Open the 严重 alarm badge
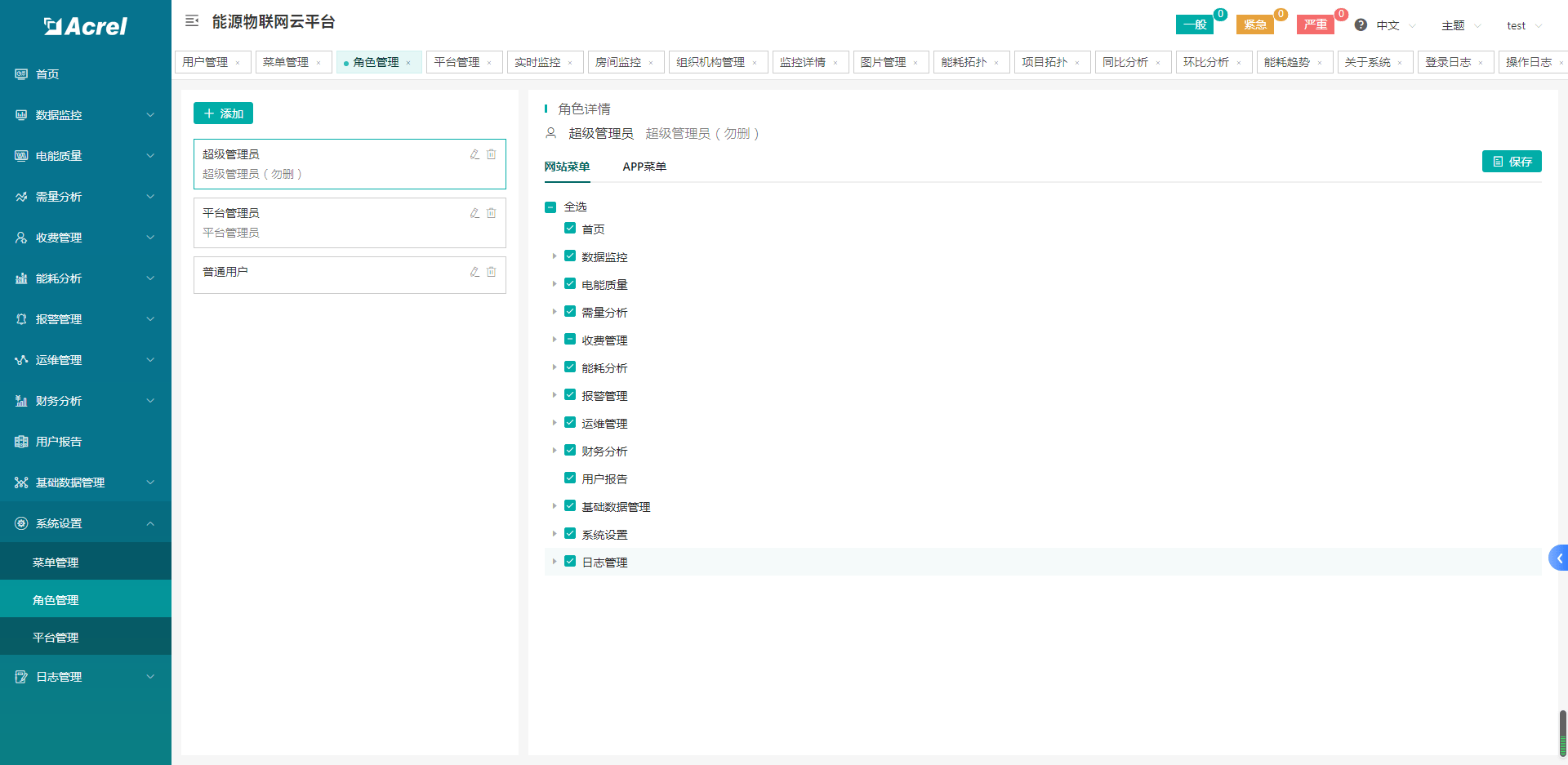 (1316, 24)
